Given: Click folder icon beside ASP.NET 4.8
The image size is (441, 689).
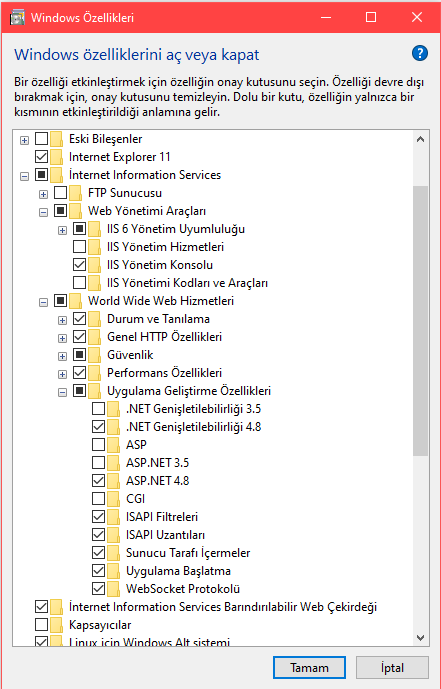Looking at the screenshot, I should pos(113,481).
